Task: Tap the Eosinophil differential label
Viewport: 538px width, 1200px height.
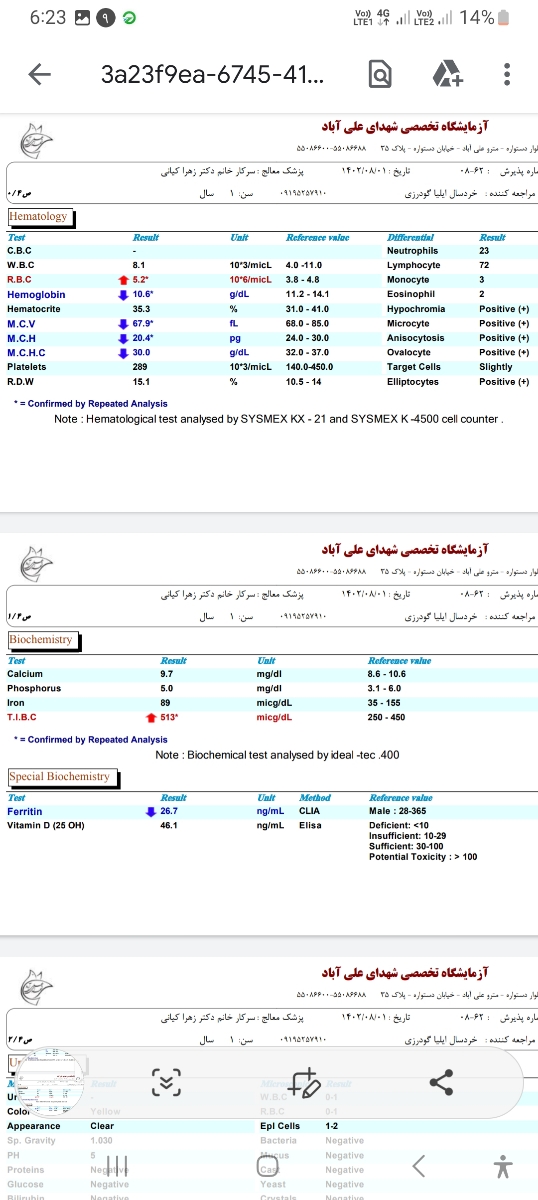Action: [410, 295]
